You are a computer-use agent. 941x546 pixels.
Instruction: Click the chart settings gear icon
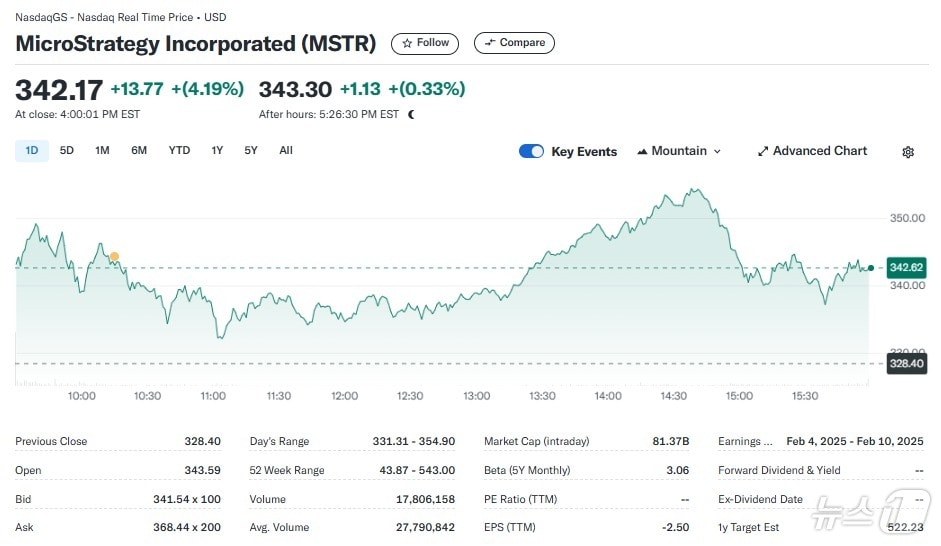point(908,152)
